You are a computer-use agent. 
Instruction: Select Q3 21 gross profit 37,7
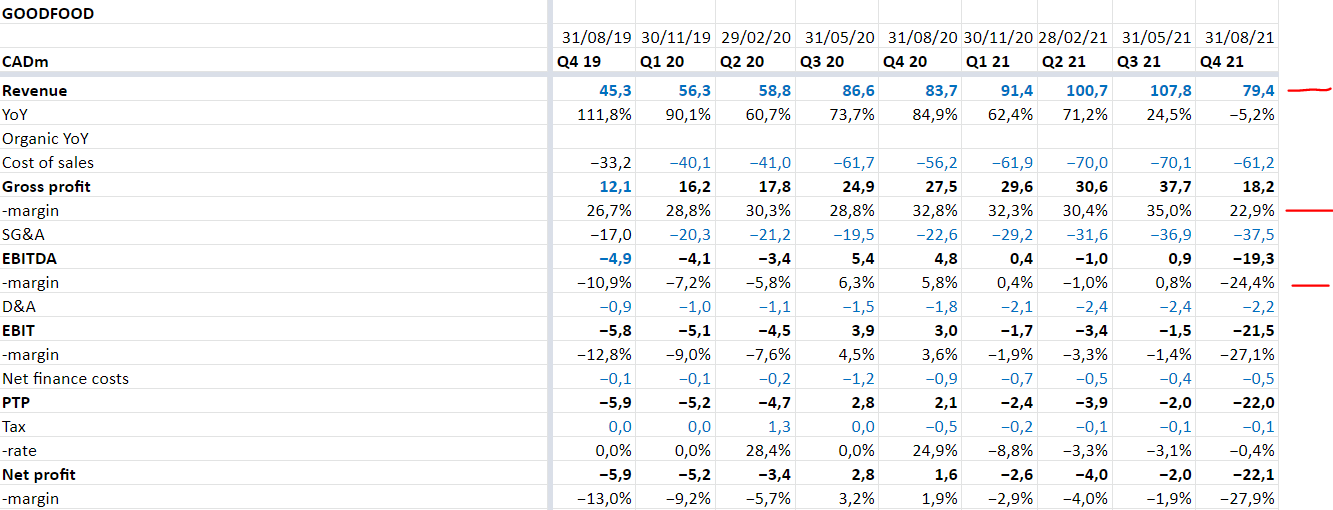[x=1174, y=187]
